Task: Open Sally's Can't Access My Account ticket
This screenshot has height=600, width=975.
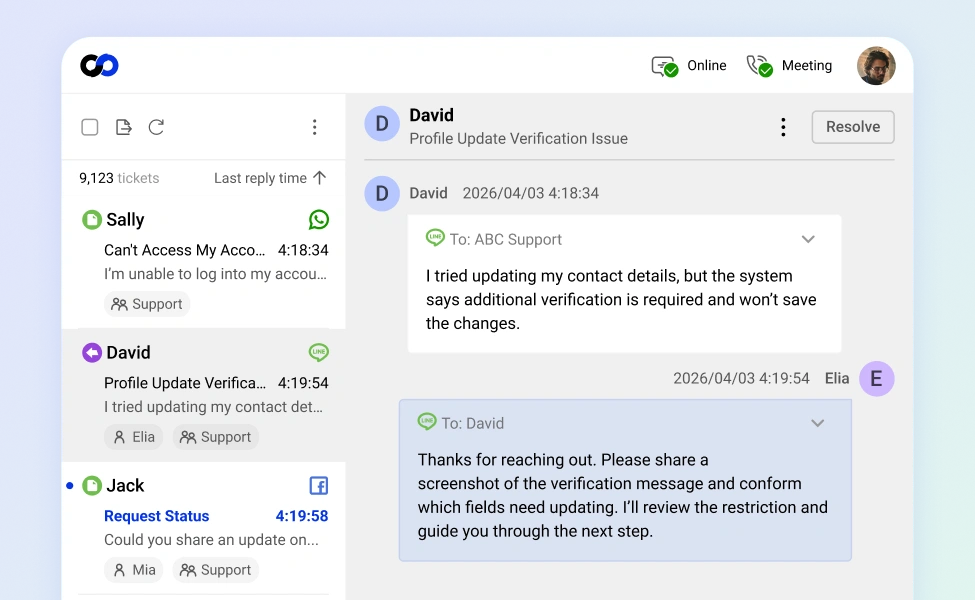Action: (x=204, y=262)
